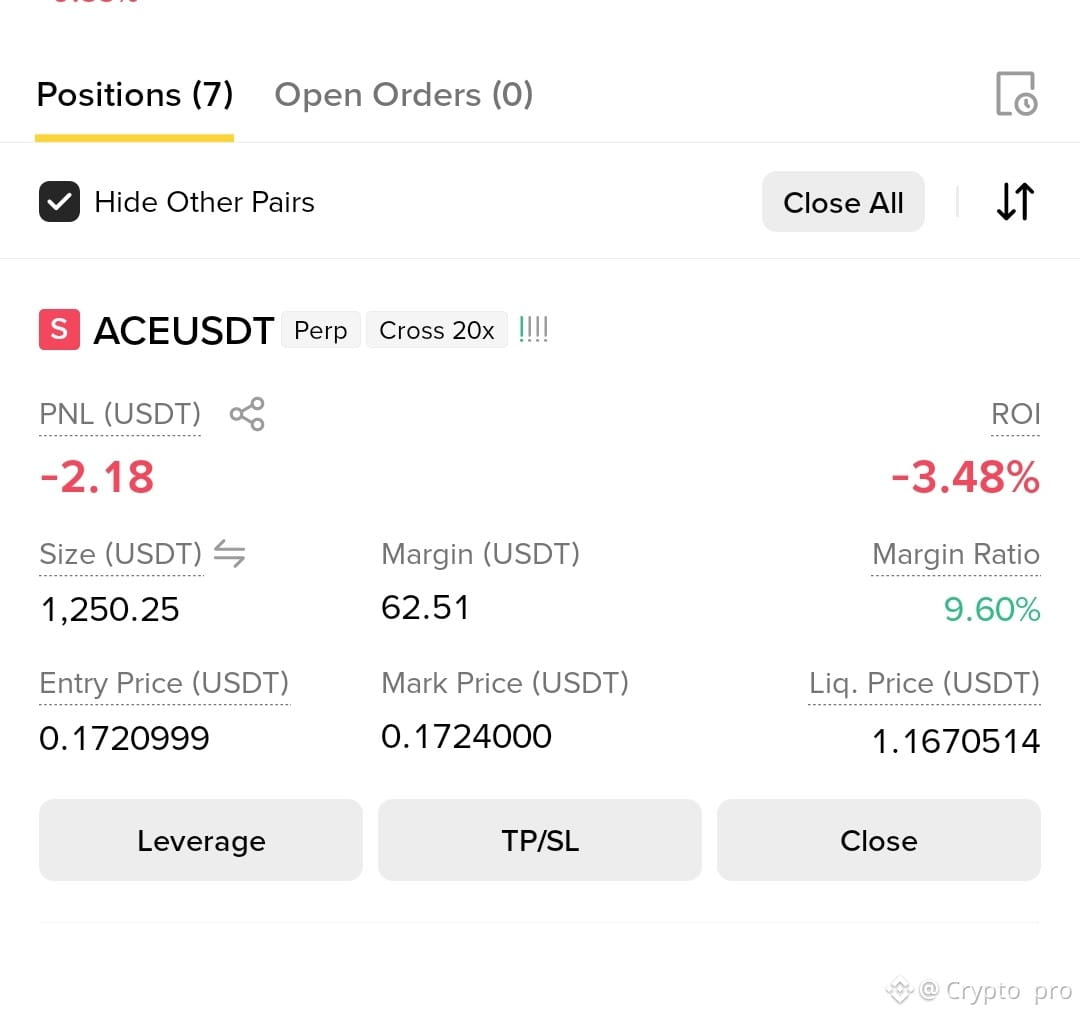Switch to Open Orders (0) tab
Image resolution: width=1080 pixels, height=1015 pixels.
tap(404, 94)
